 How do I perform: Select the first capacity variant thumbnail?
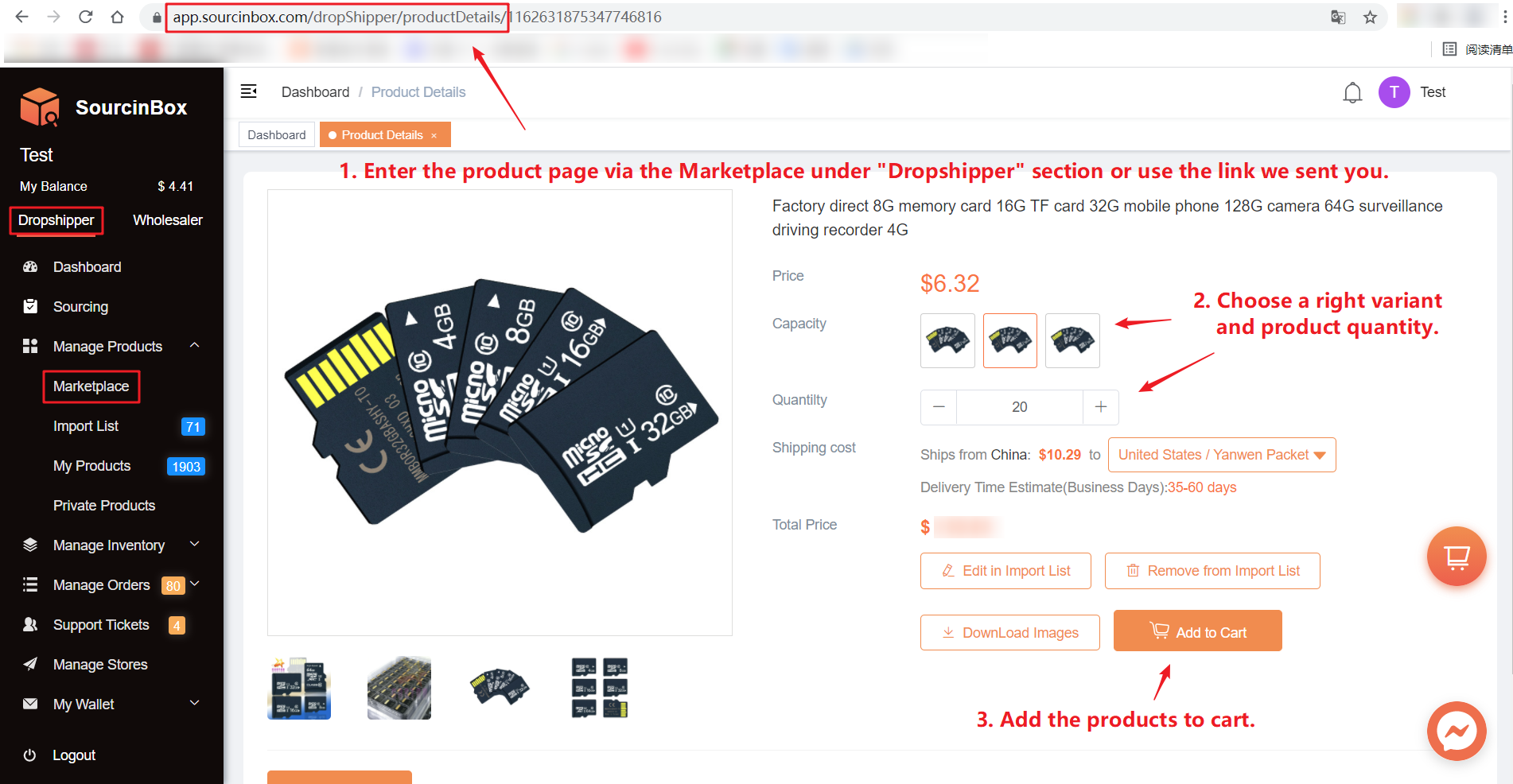[x=947, y=340]
